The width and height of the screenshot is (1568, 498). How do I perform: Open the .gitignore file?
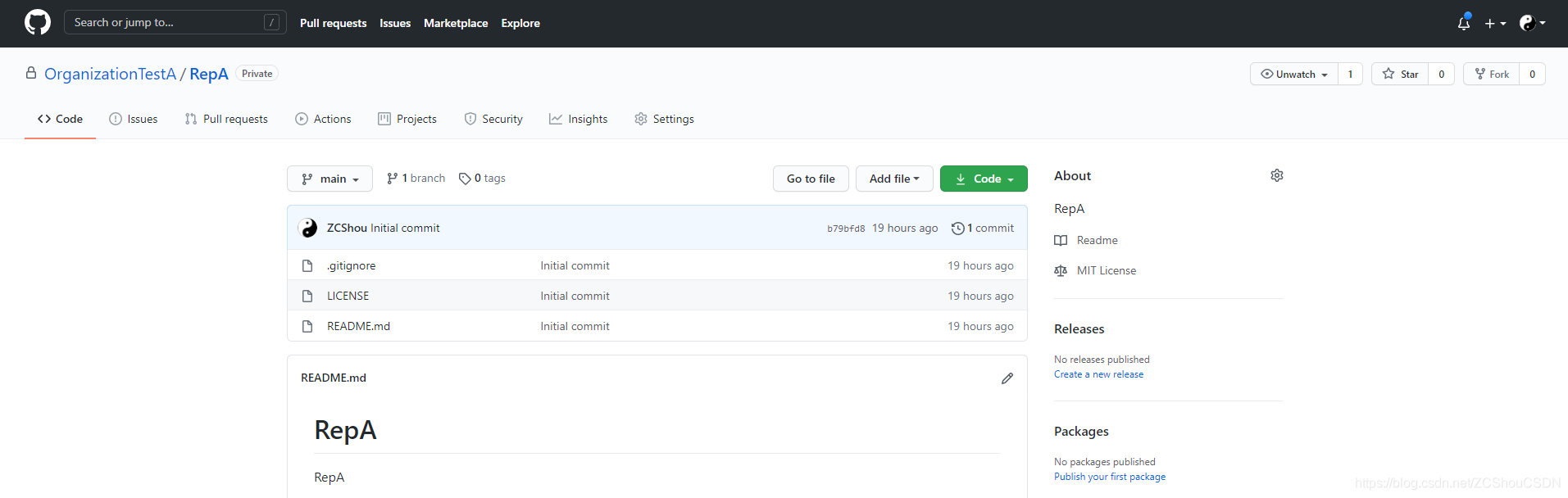tap(352, 265)
